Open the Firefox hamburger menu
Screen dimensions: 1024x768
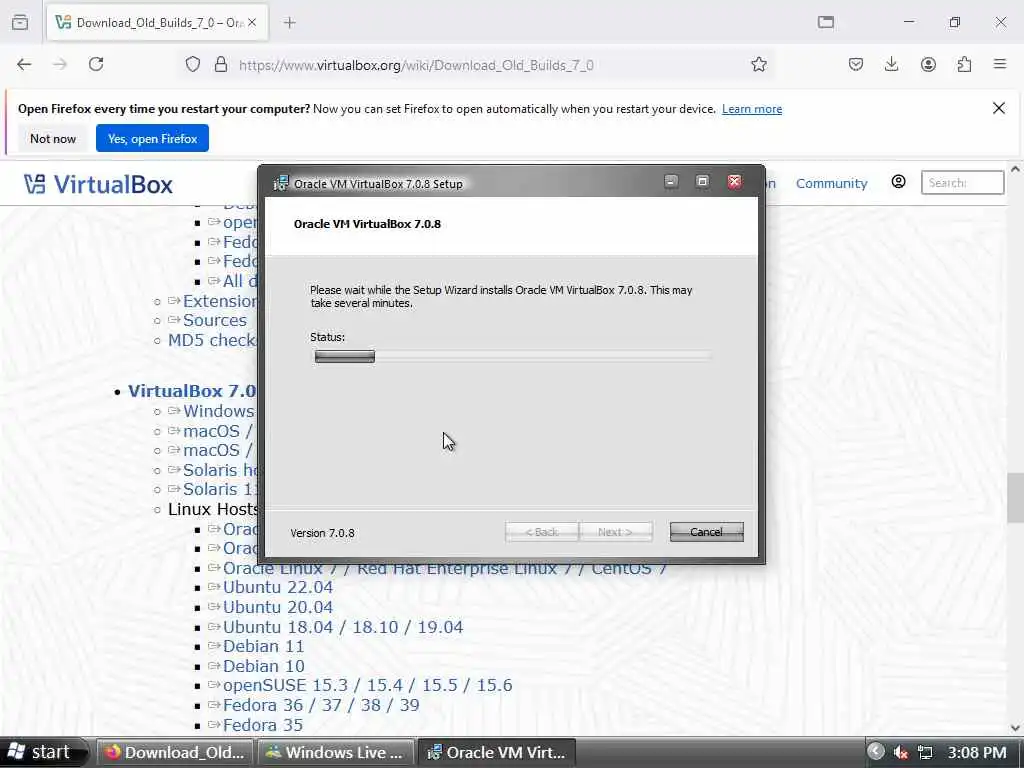(1000, 64)
